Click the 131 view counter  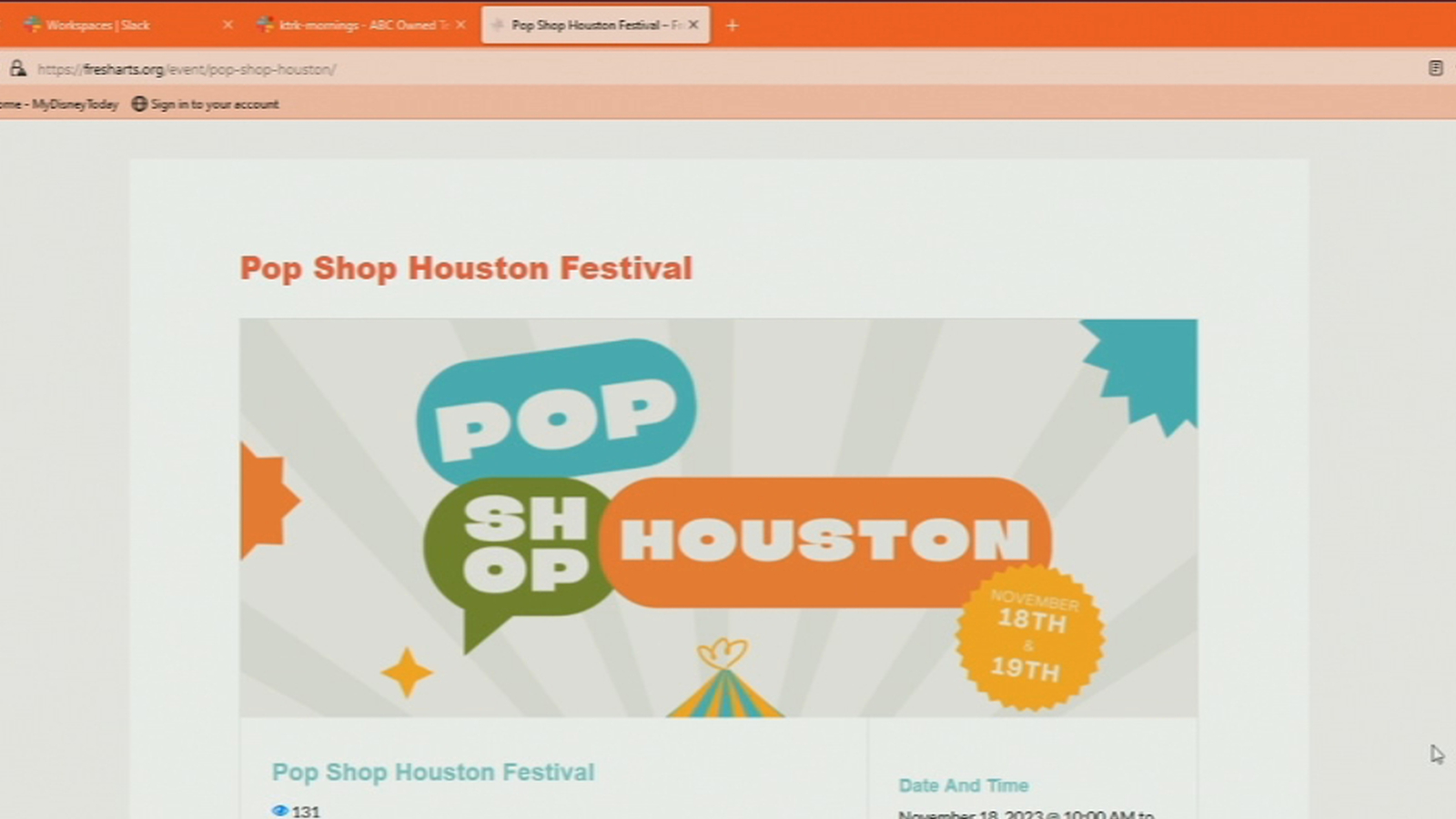307,812
